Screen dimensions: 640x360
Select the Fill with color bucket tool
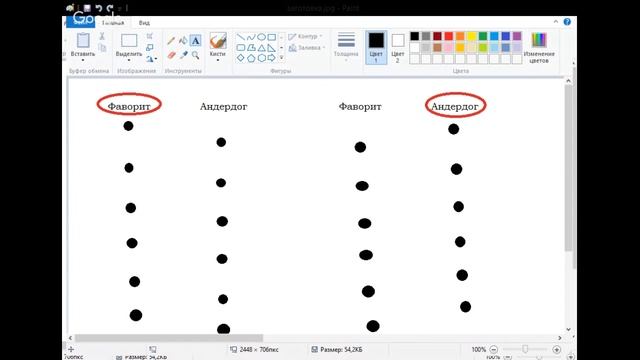tap(183, 40)
